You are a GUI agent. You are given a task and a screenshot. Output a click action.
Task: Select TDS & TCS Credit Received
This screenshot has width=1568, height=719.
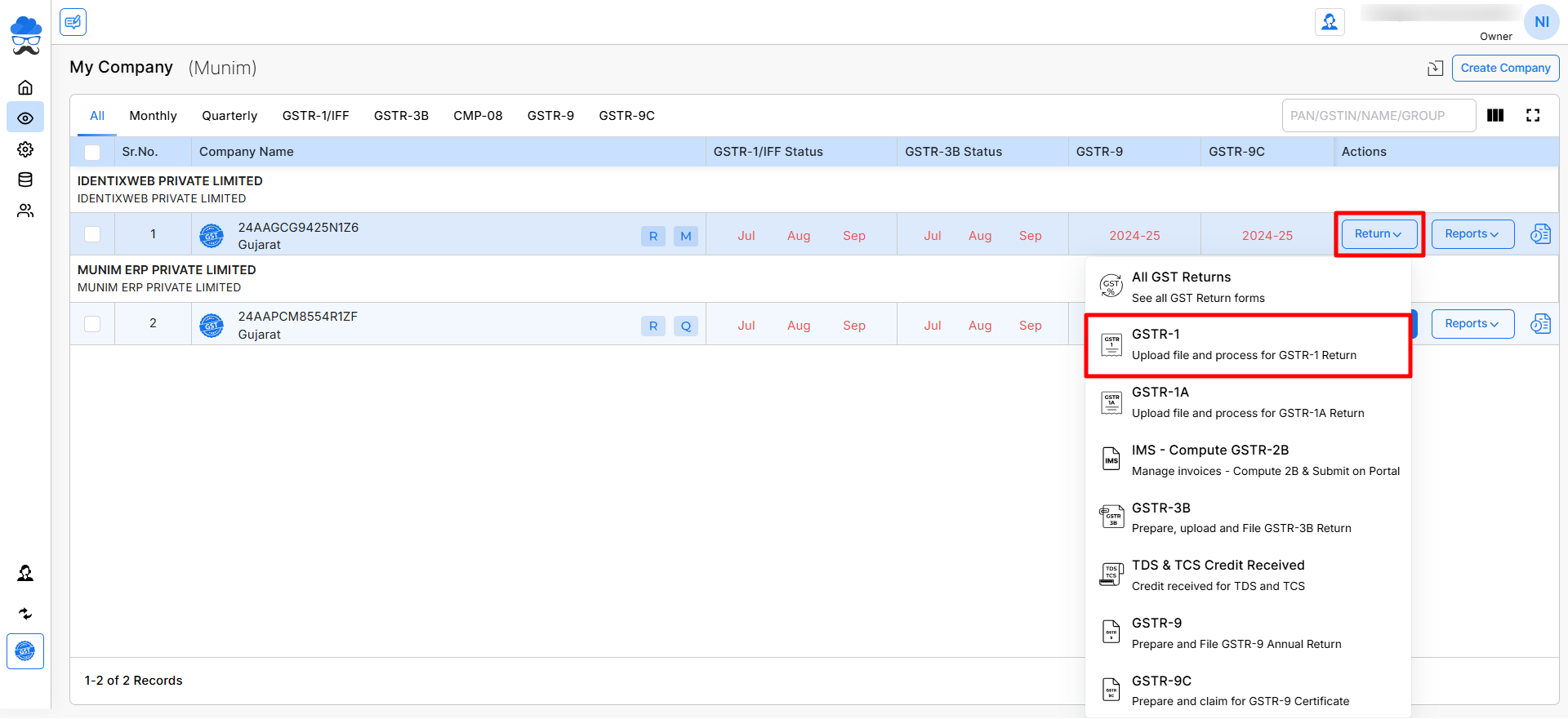tap(1248, 575)
